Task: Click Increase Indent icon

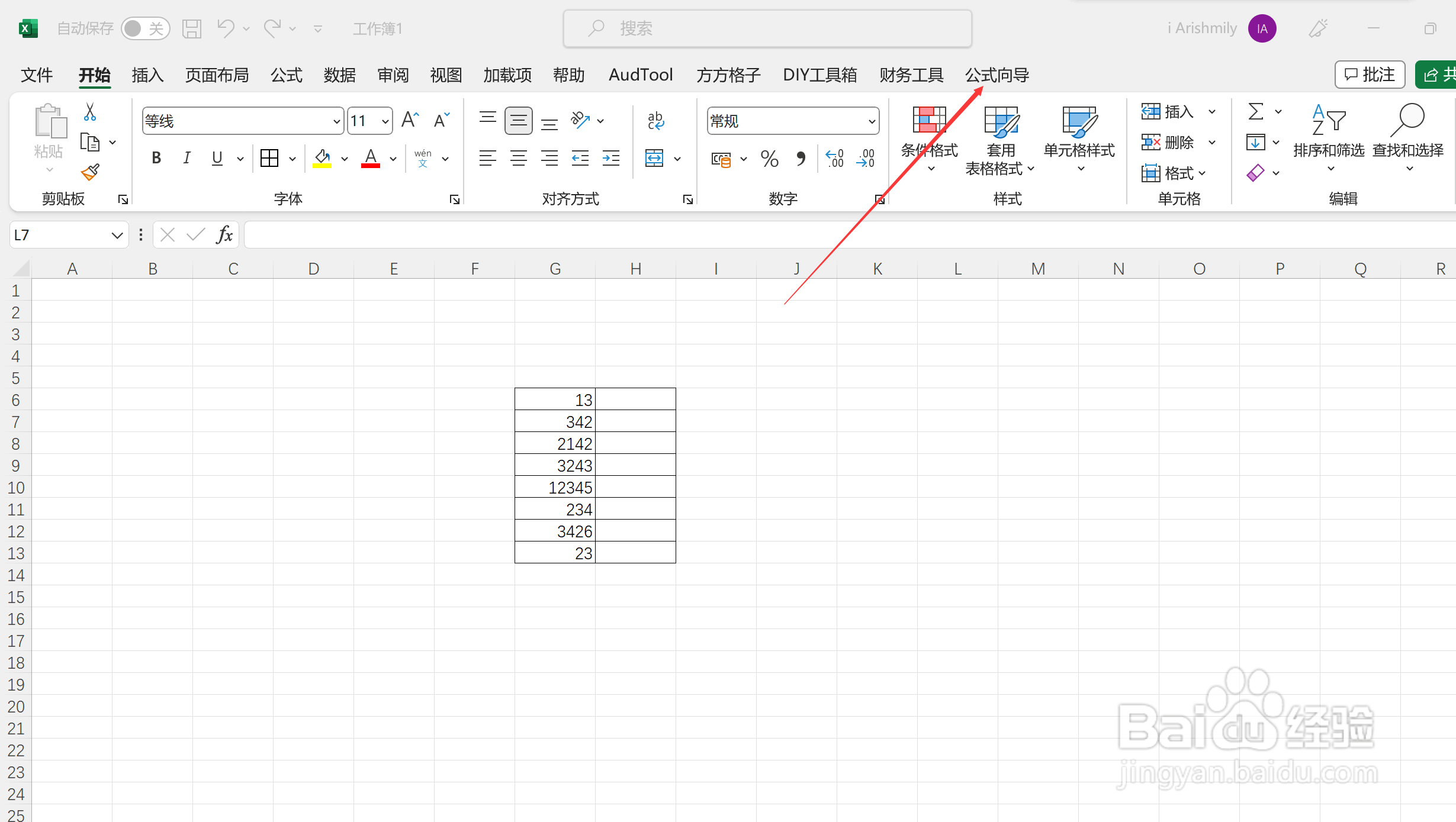Action: tap(610, 158)
